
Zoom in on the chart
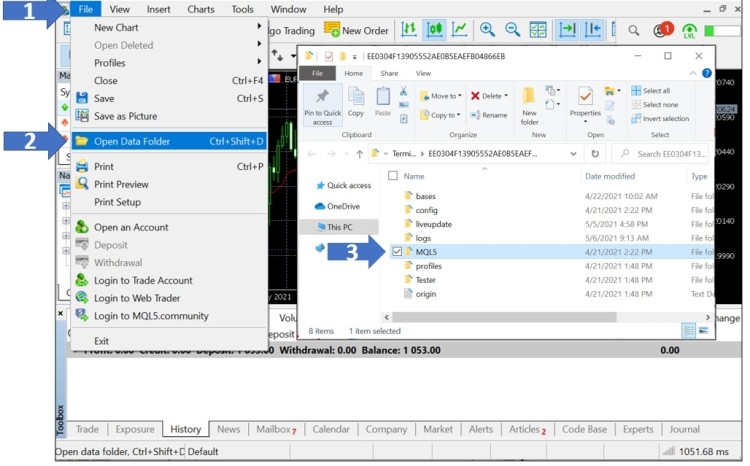coord(487,30)
